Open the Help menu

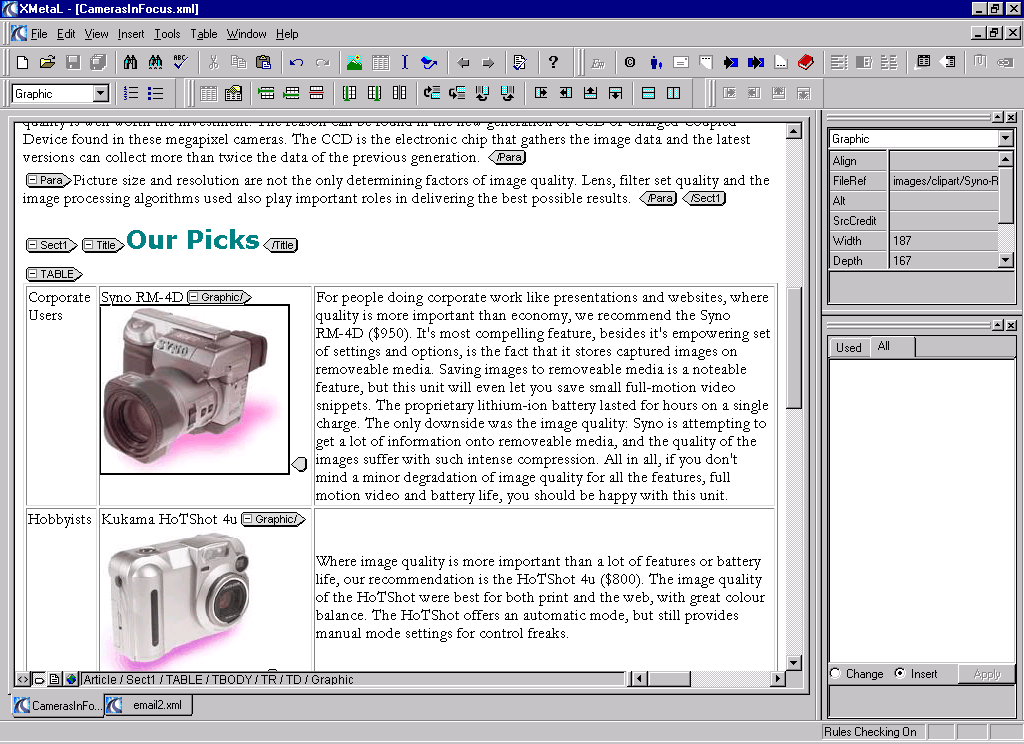point(287,34)
